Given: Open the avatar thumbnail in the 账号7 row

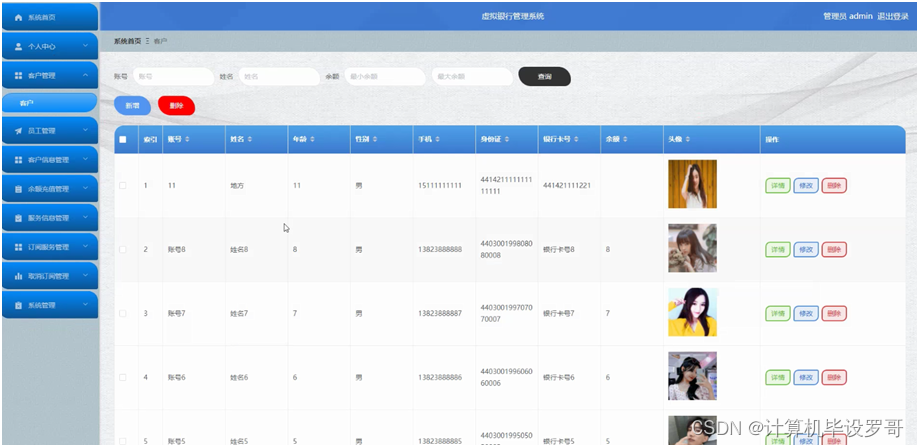Looking at the screenshot, I should (x=692, y=312).
